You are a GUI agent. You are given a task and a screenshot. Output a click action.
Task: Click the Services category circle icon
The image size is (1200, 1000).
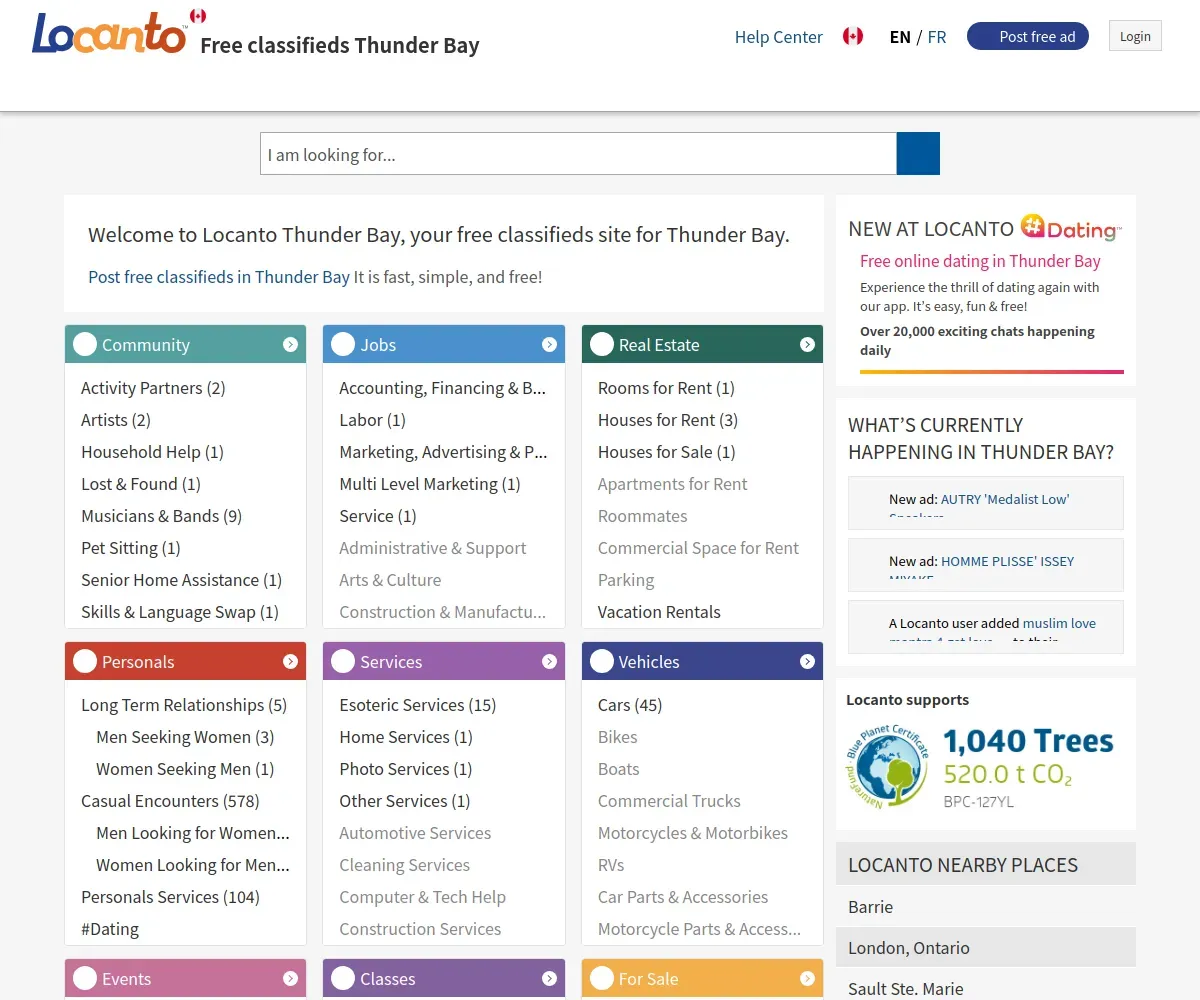coord(343,661)
